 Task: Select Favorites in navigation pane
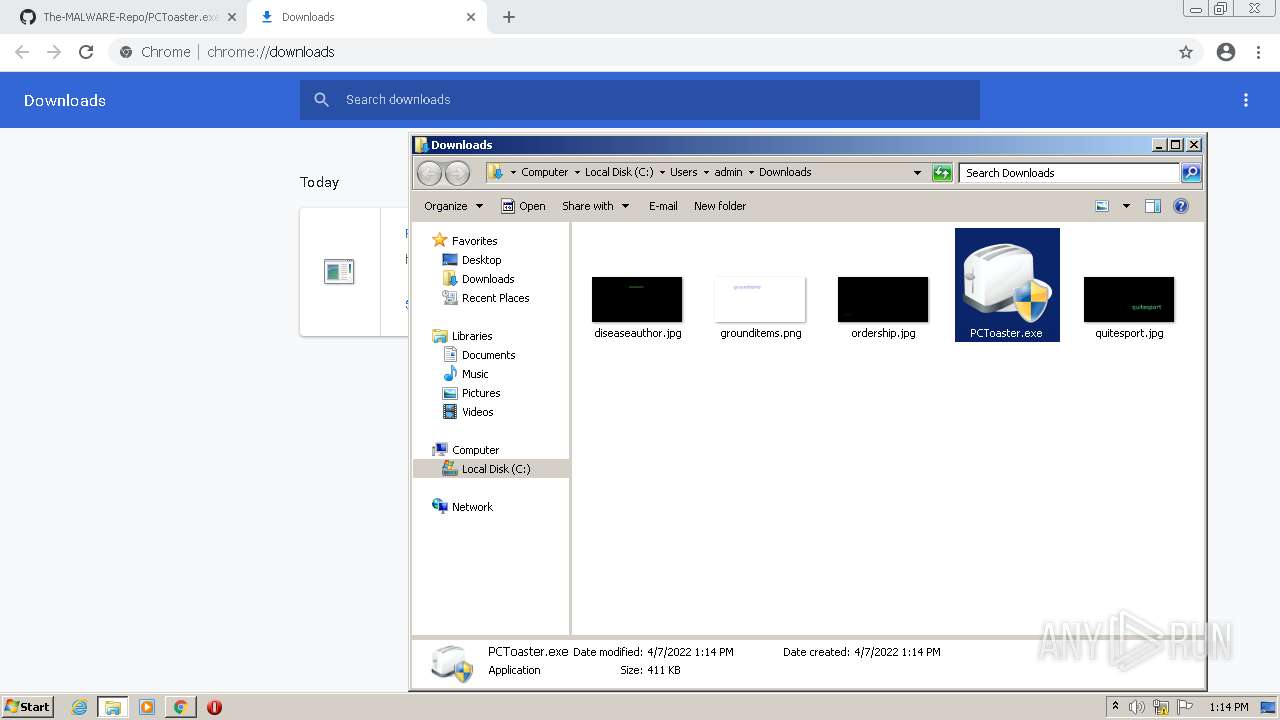(x=474, y=241)
